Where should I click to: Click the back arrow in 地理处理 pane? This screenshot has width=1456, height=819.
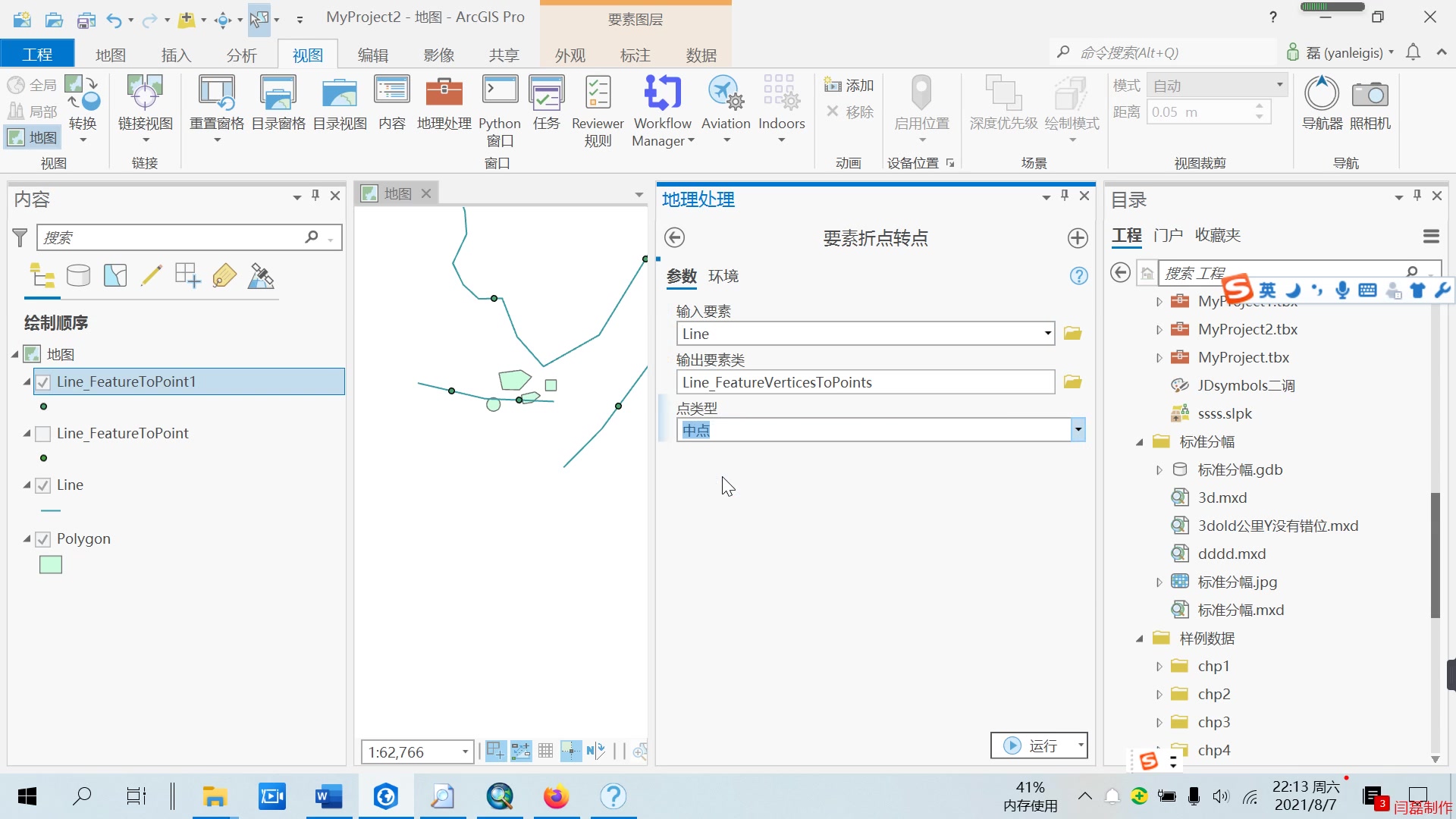point(676,237)
